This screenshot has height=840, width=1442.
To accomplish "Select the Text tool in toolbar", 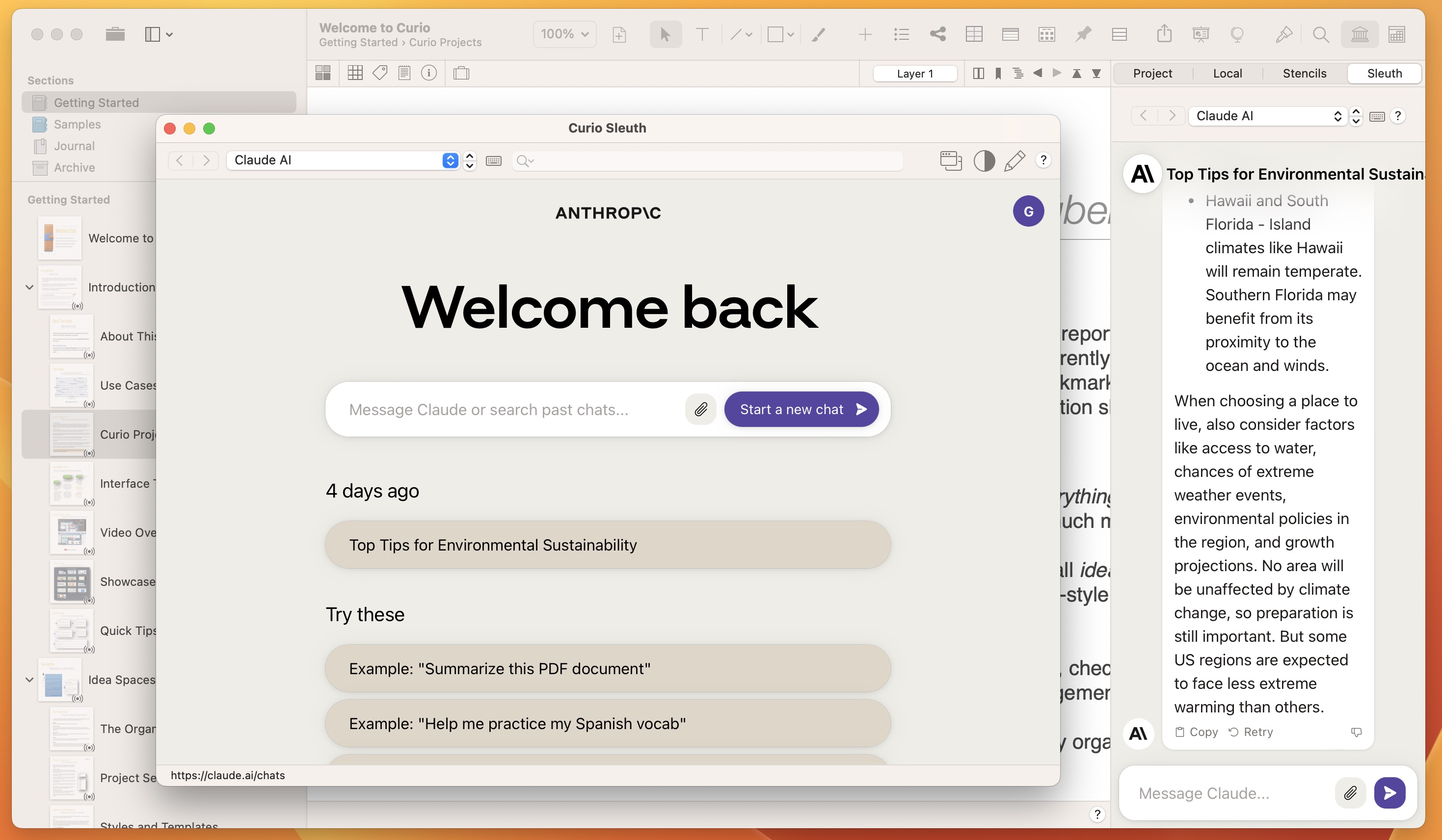I will pos(701,35).
